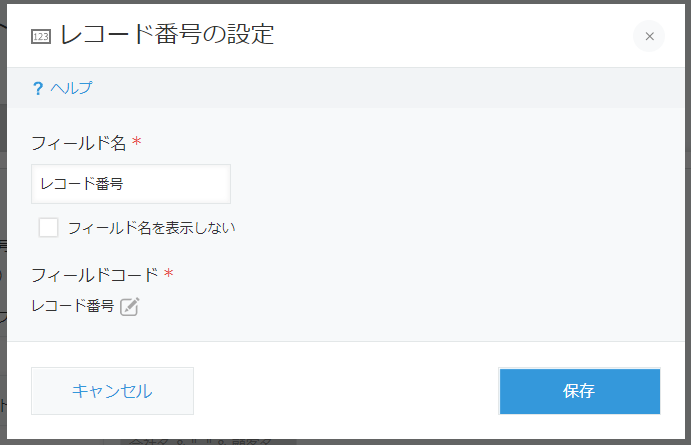Click the フィールドコード label heading
The image size is (691, 445).
point(95,274)
